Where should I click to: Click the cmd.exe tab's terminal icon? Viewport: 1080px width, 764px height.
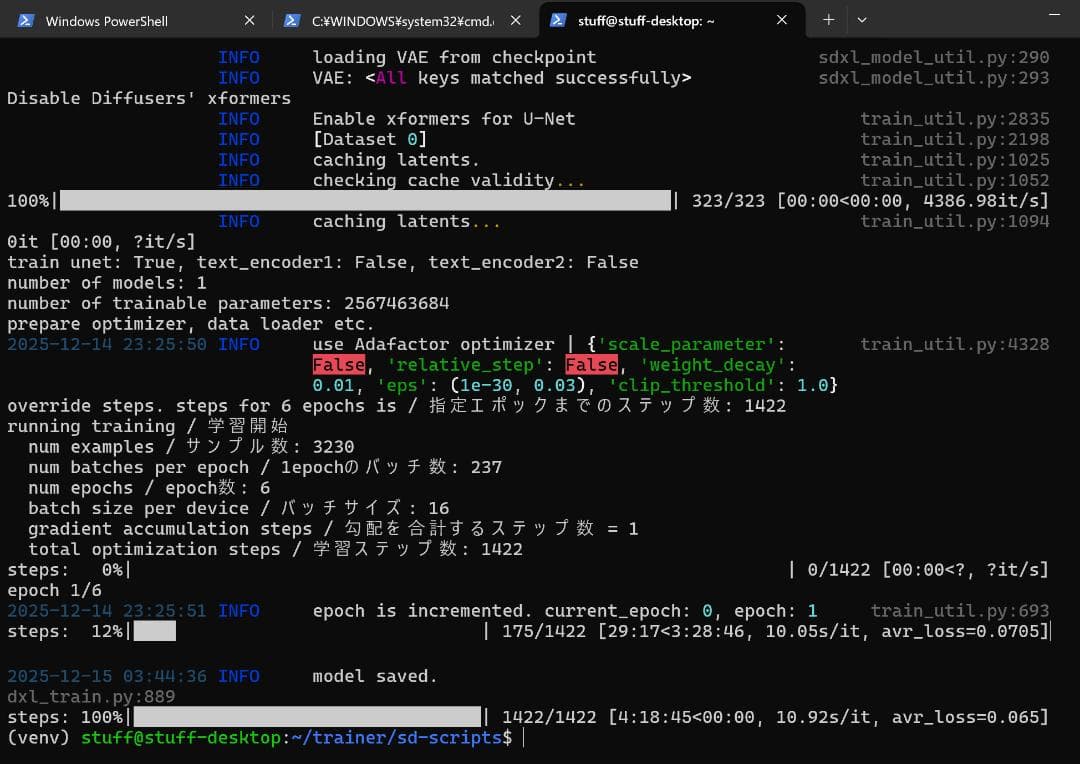292,20
